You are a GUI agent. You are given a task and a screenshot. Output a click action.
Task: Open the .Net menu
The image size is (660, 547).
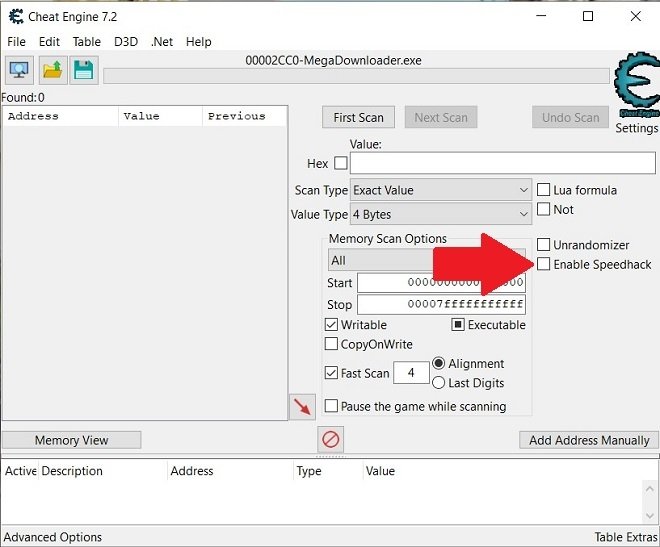pyautogui.click(x=162, y=42)
